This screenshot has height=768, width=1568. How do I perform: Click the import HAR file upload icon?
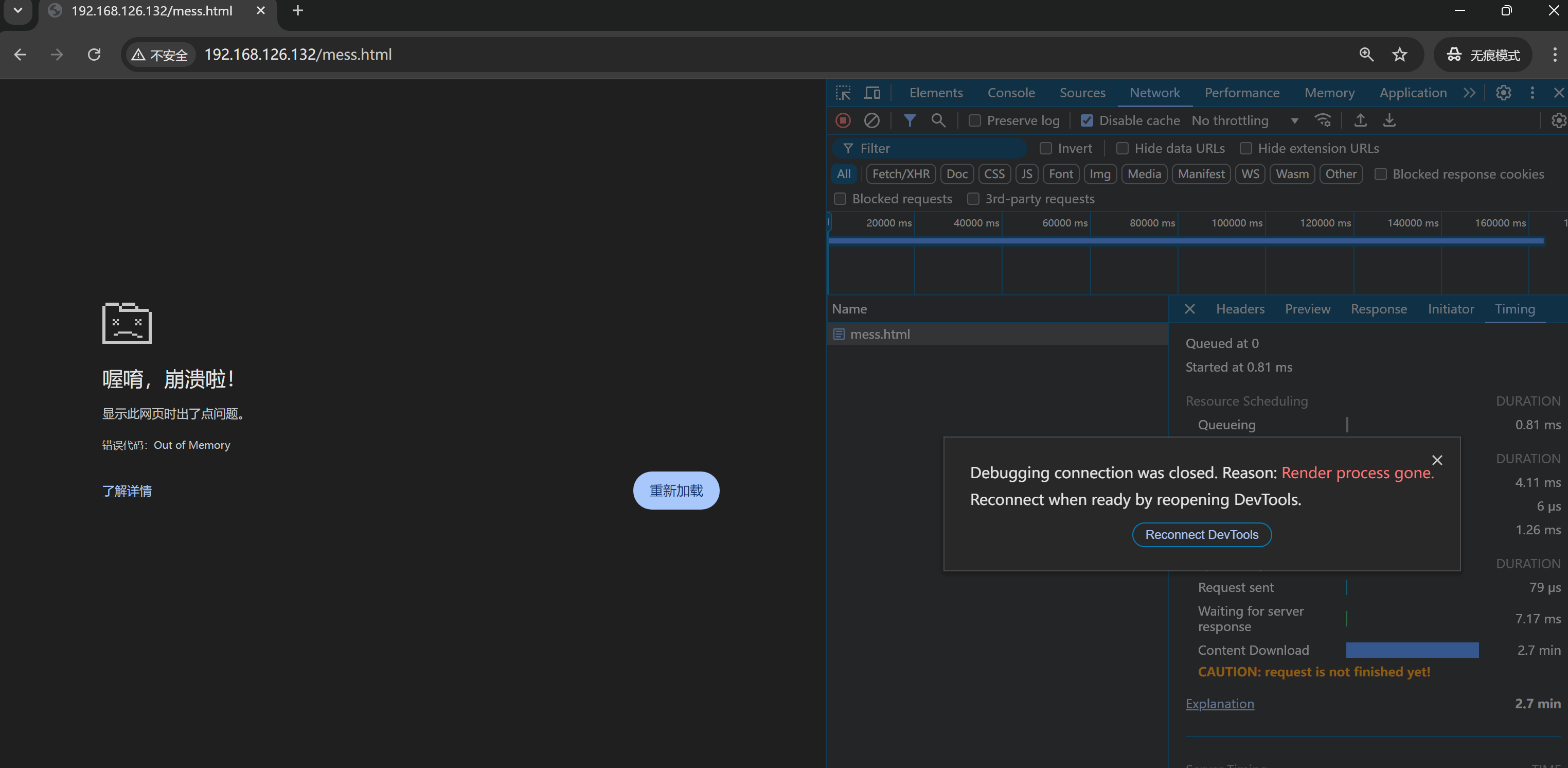(x=1360, y=120)
